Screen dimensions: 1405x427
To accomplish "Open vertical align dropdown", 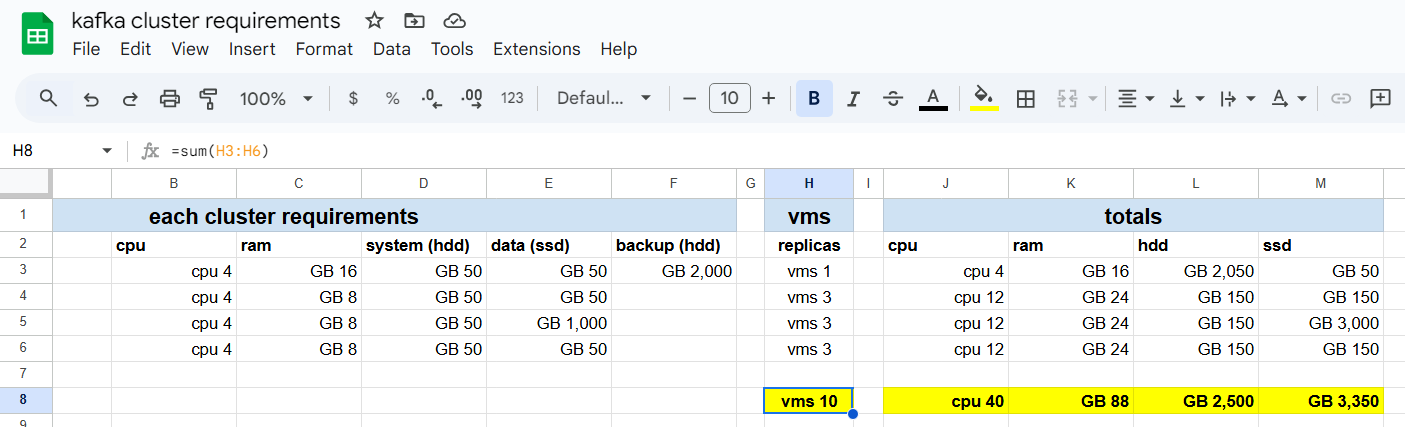I will pos(1188,98).
